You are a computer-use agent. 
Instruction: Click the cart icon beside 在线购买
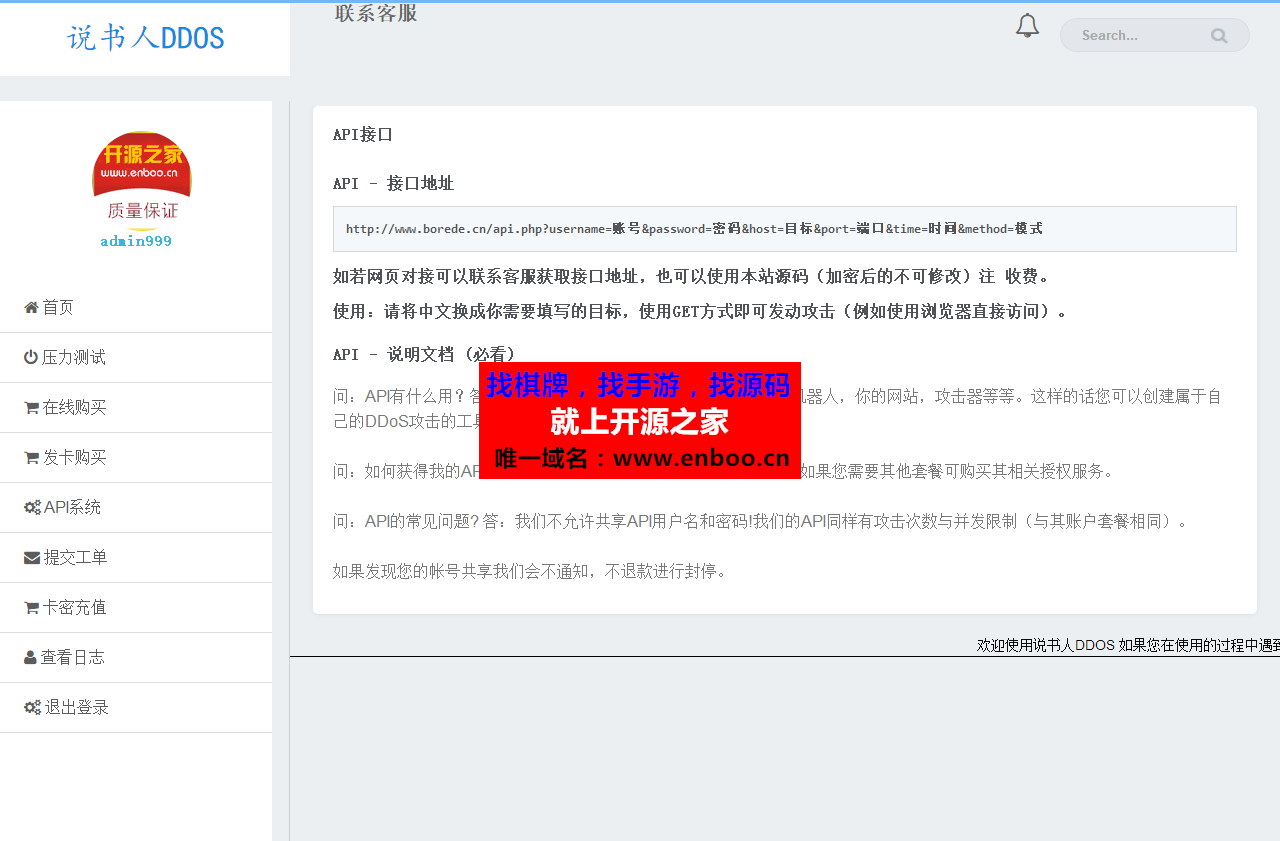click(31, 407)
